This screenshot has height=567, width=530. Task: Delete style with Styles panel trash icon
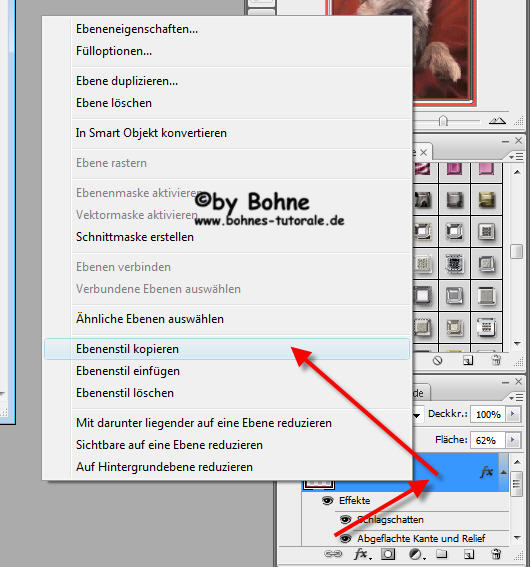point(497,360)
